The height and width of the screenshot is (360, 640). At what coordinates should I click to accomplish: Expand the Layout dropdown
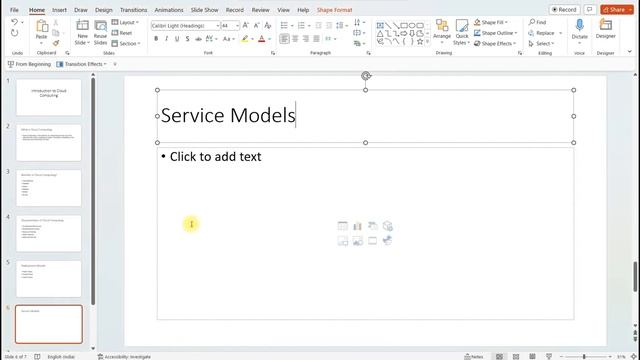point(125,22)
